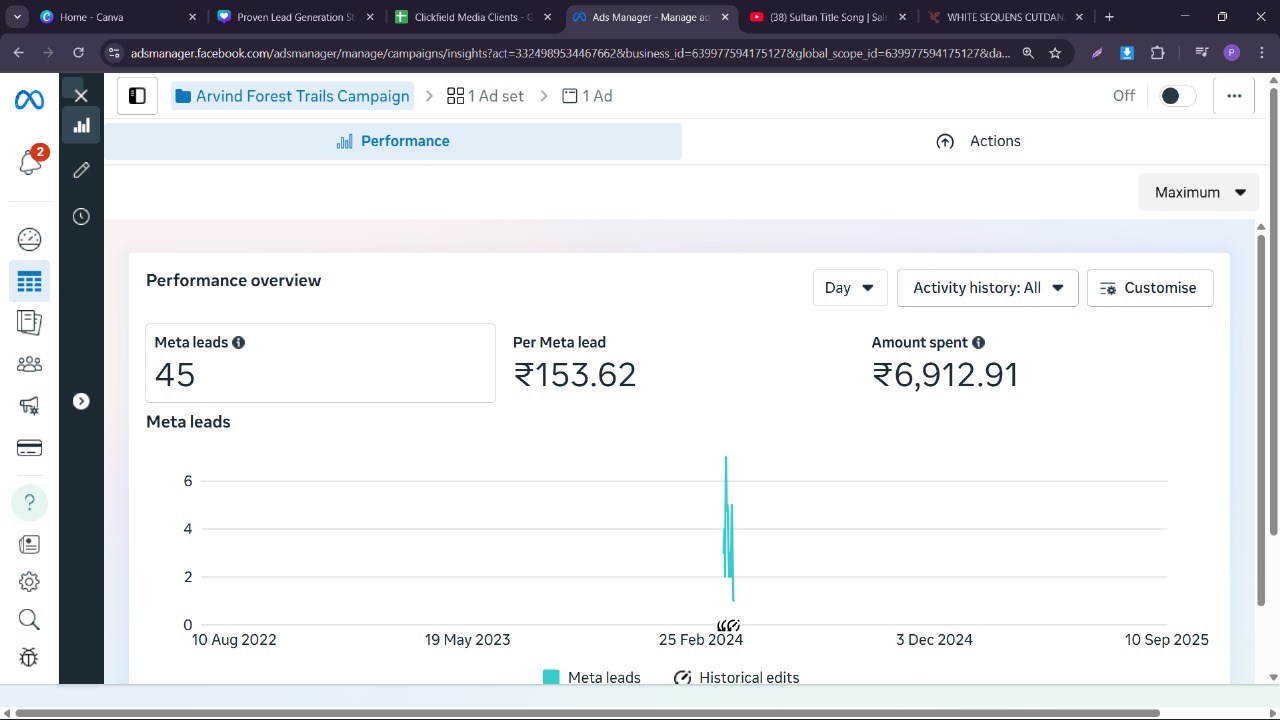Open the Maximum date range dropdown

point(1198,192)
